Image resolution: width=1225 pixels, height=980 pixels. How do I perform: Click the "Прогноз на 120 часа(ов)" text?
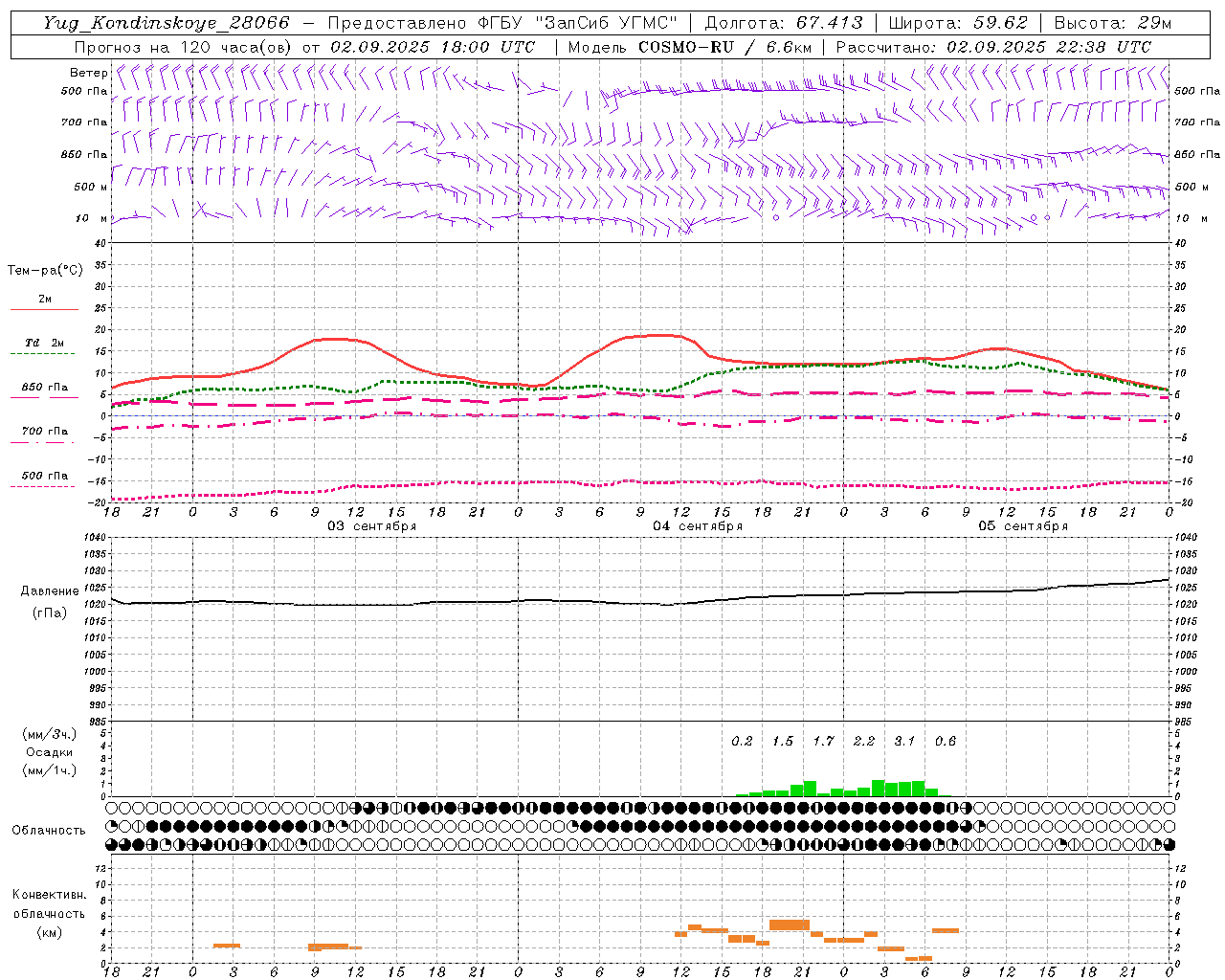point(184,47)
